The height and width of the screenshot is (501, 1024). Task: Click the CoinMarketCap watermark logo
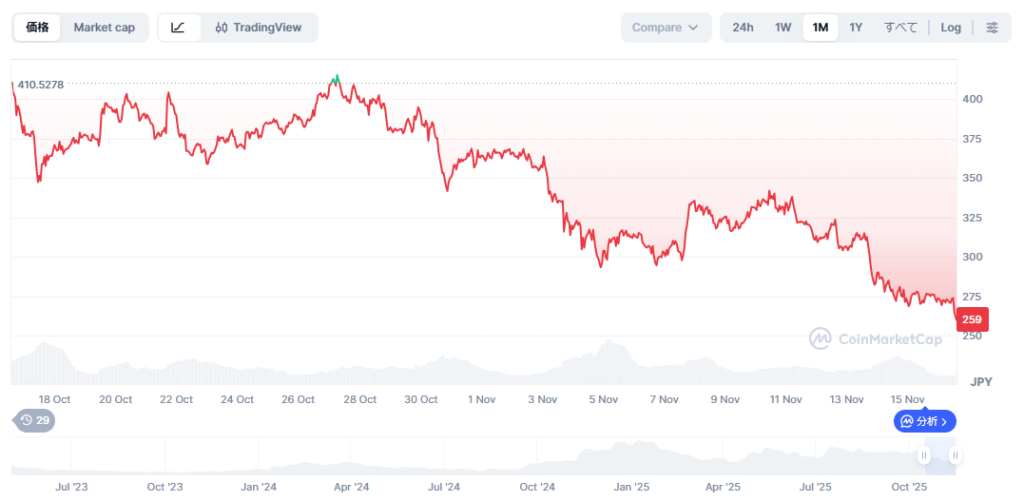(875, 339)
